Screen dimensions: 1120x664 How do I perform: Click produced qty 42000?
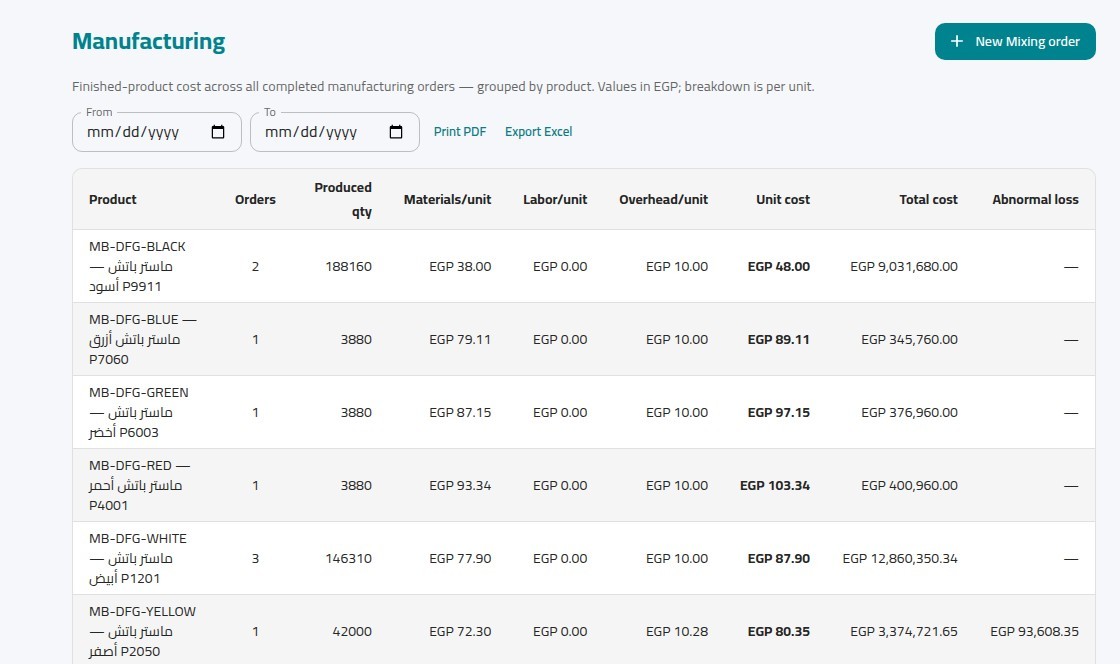pyautogui.click(x=352, y=631)
